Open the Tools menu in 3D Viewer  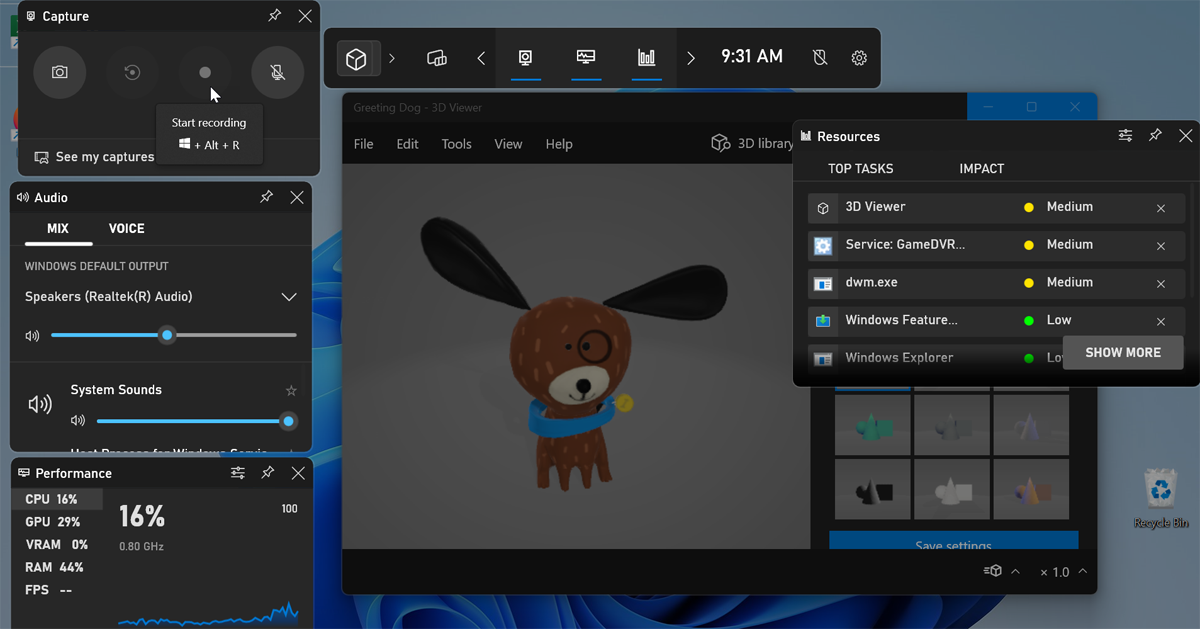[456, 144]
